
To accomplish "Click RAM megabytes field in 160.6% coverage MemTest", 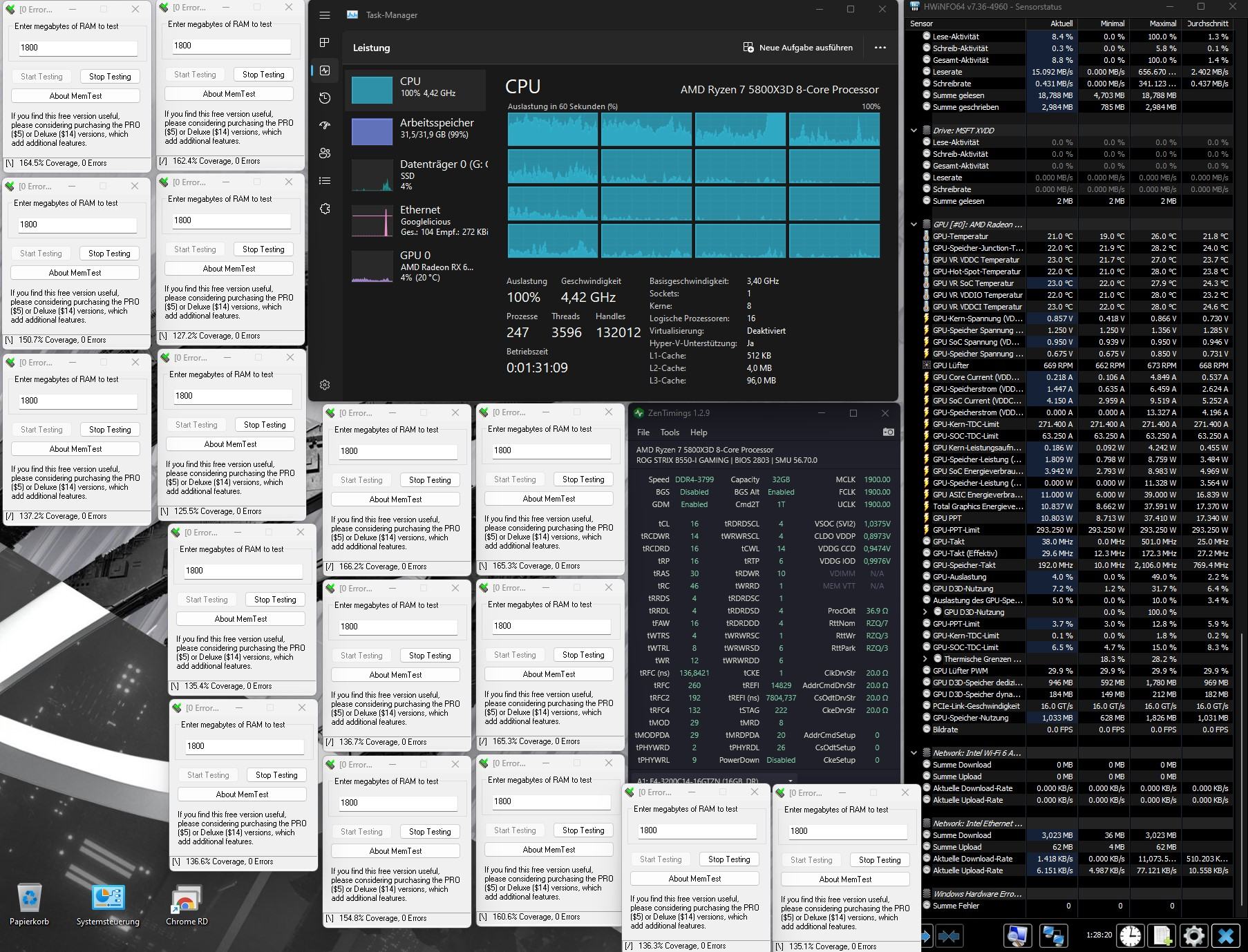I will (x=551, y=801).
